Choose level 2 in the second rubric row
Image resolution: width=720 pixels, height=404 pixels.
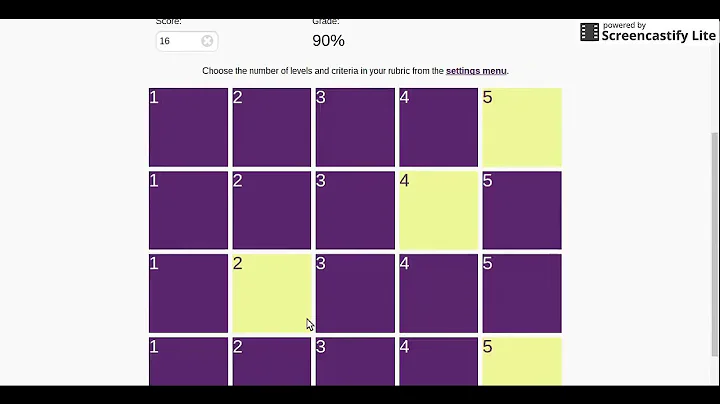coord(272,210)
